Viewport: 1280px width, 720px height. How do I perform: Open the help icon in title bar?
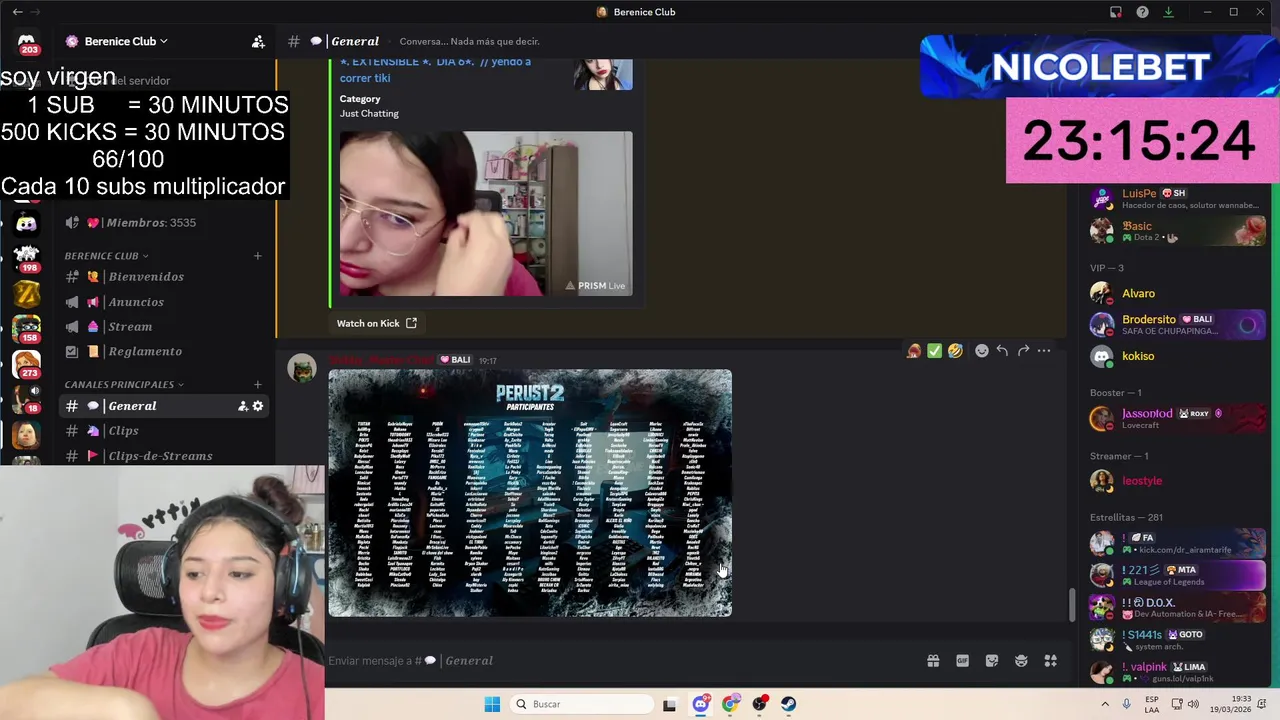1142,12
